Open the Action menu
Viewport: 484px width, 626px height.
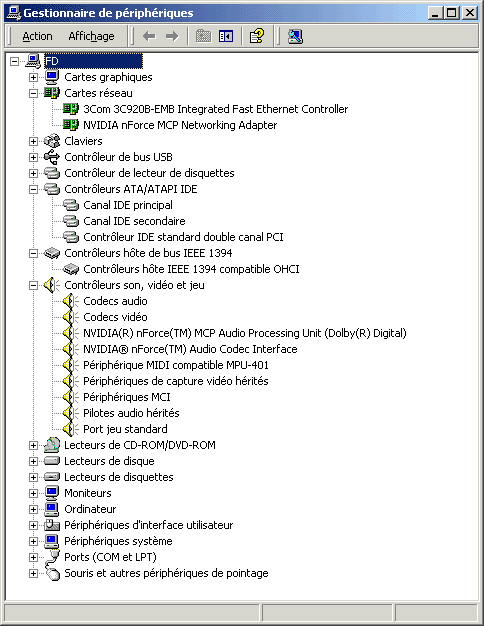coord(37,36)
